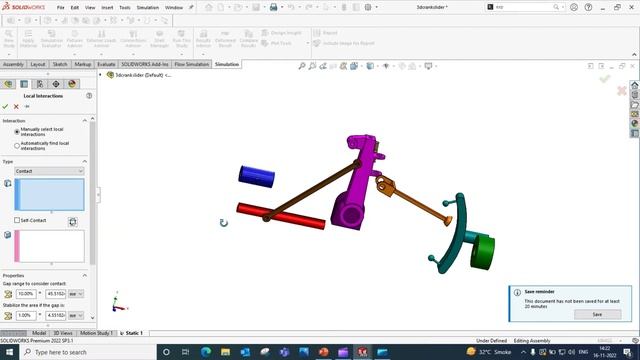Open Appearances color ball in task pane
640x360 pixels.
635,123
